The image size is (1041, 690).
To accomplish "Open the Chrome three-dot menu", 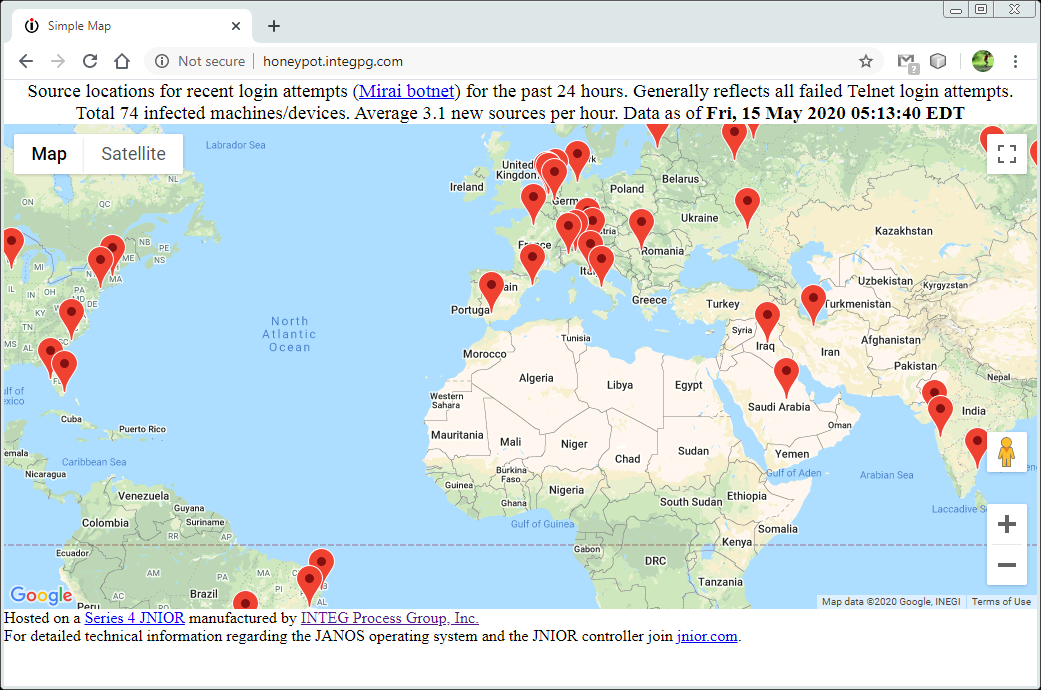I will point(1015,62).
